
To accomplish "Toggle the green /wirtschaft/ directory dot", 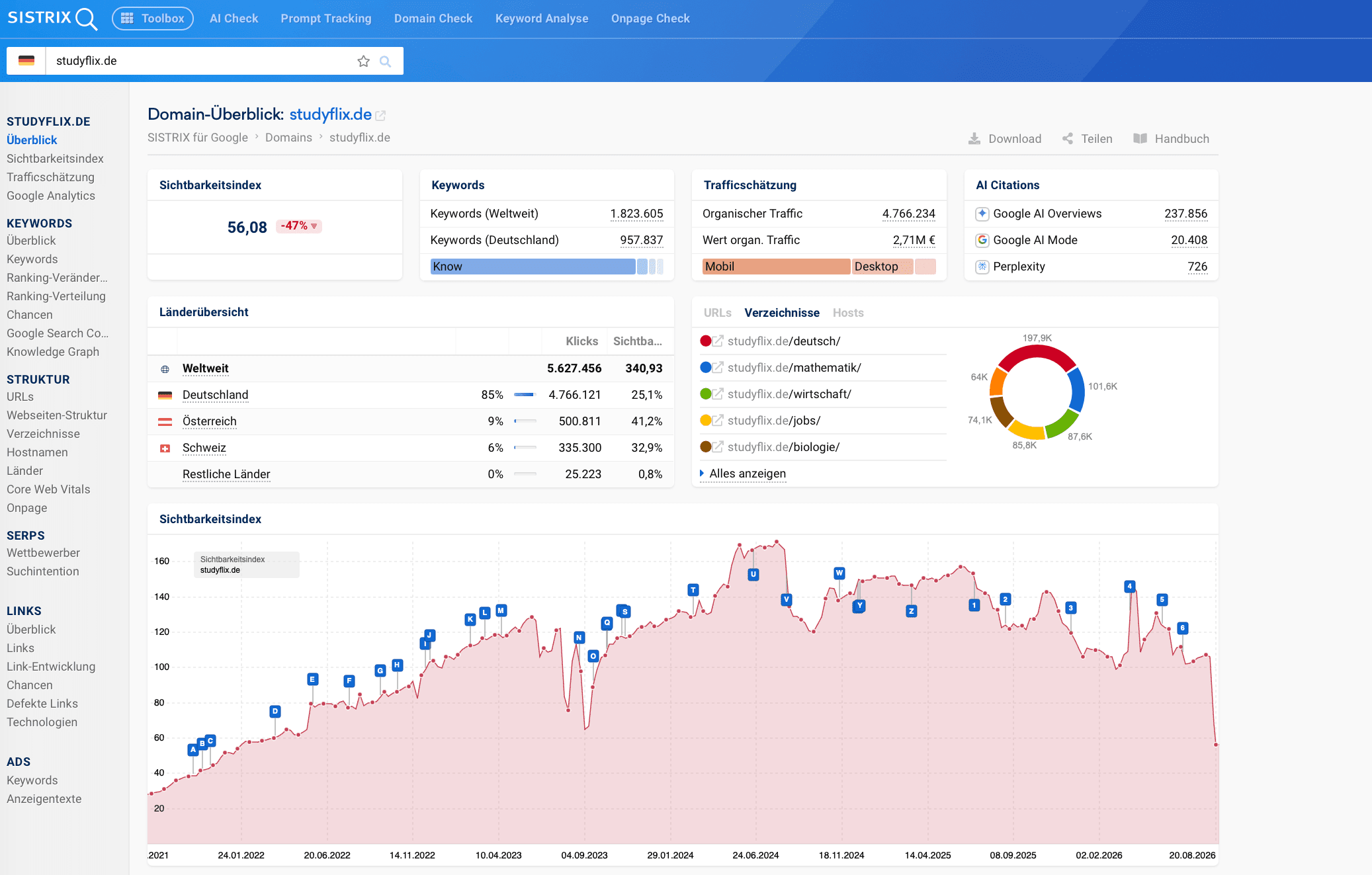I will (x=706, y=394).
